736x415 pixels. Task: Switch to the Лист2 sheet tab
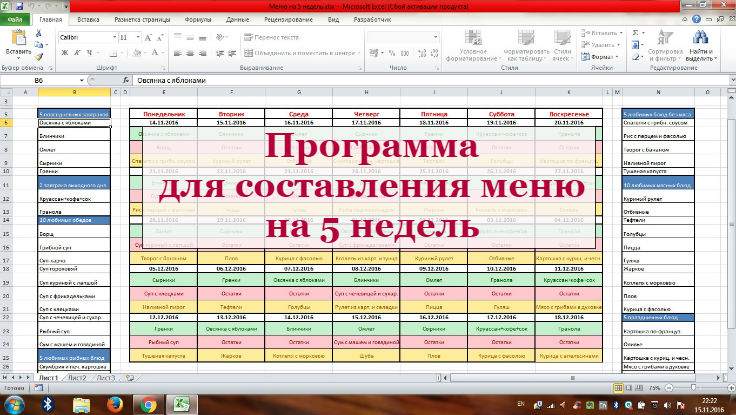pos(75,379)
